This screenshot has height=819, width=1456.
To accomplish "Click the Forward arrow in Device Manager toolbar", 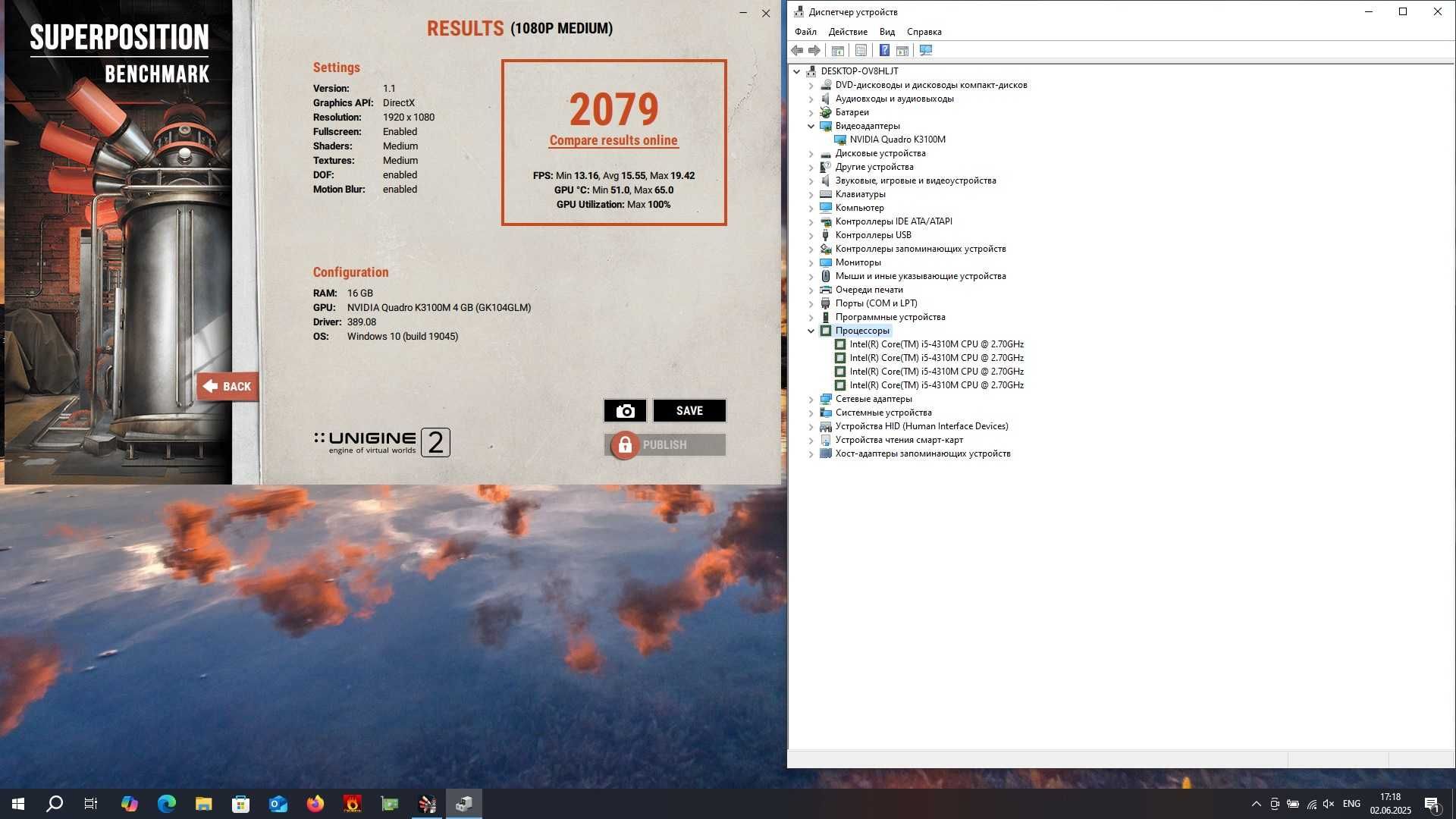I will [x=814, y=50].
